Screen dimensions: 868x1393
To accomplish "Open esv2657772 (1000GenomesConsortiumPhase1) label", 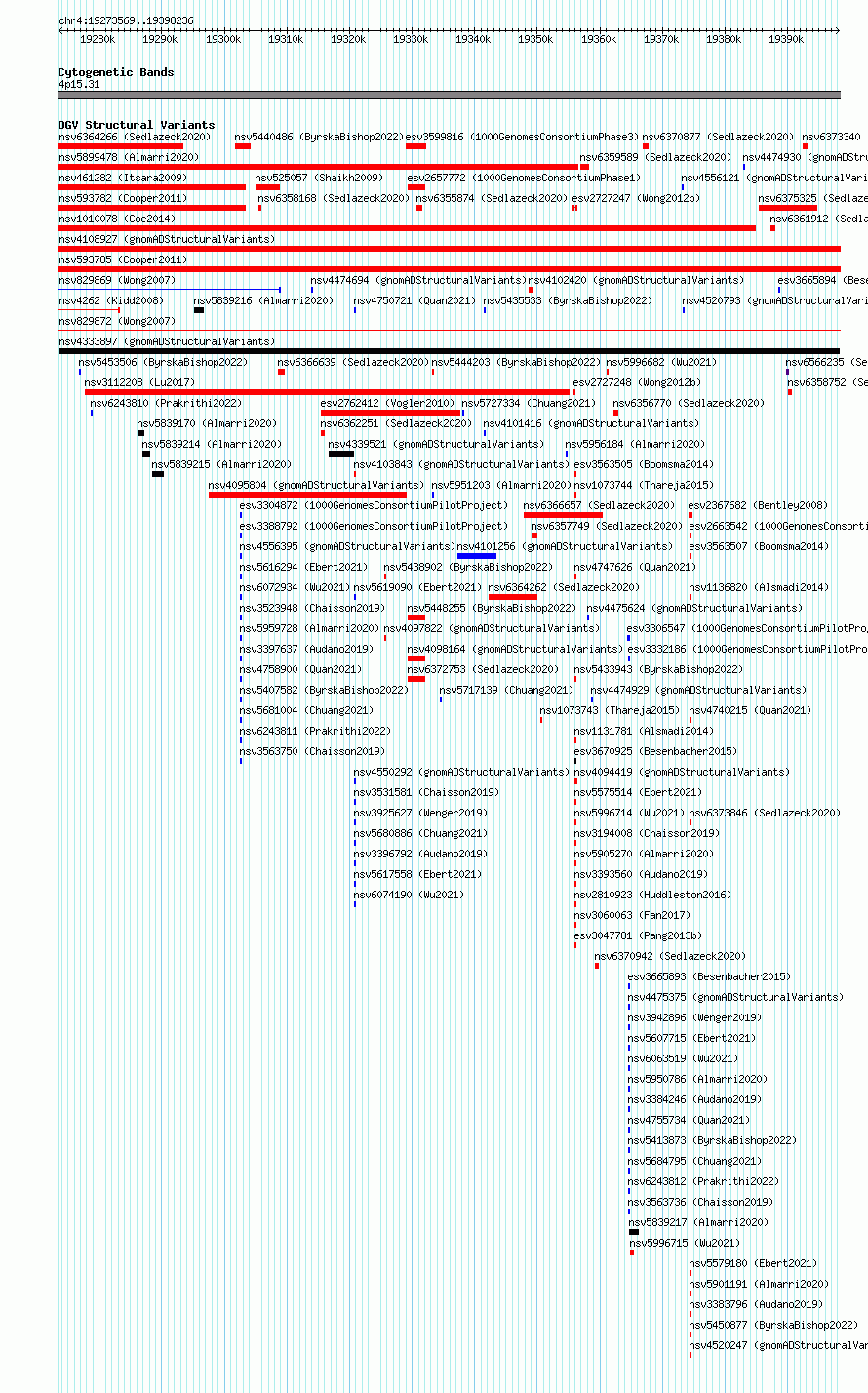I will pos(525,178).
